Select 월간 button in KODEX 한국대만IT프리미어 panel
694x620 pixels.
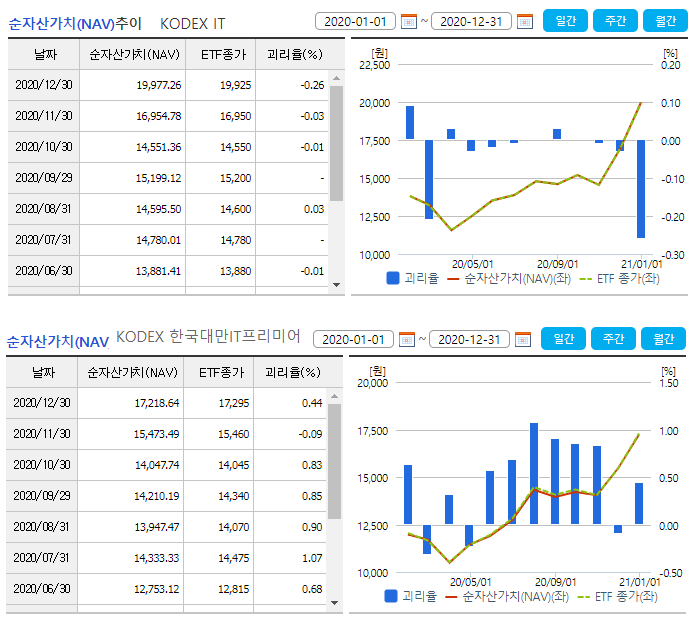[663, 339]
